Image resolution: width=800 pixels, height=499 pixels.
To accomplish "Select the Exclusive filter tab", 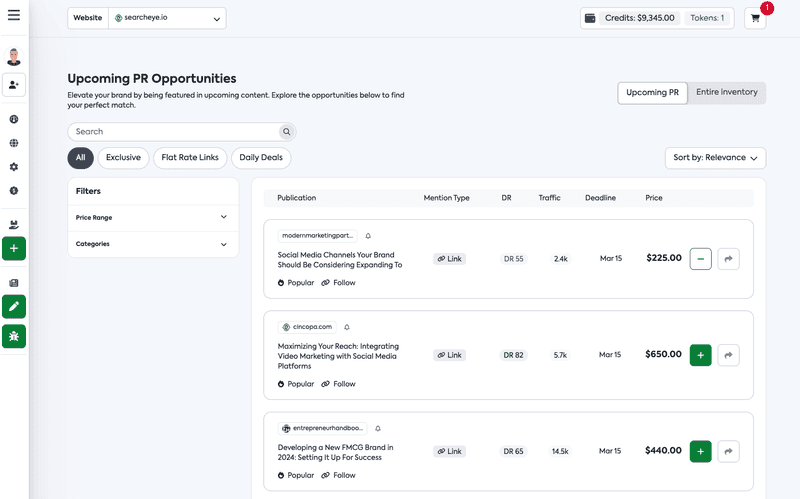I will tap(123, 158).
